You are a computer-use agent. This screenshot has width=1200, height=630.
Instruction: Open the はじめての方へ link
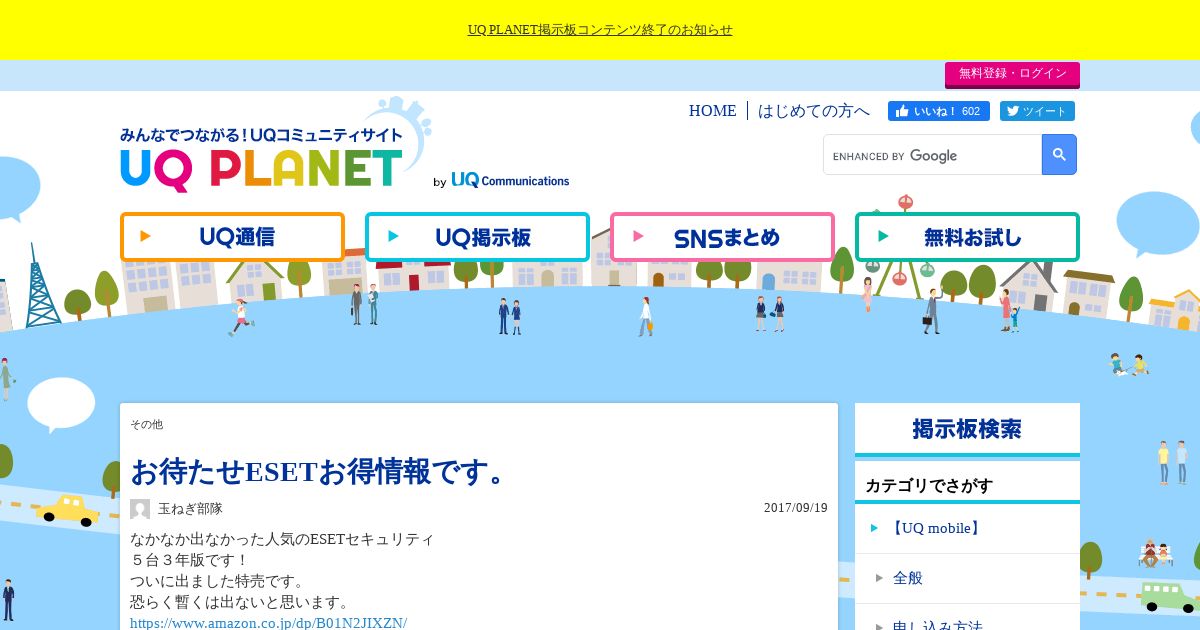click(814, 111)
